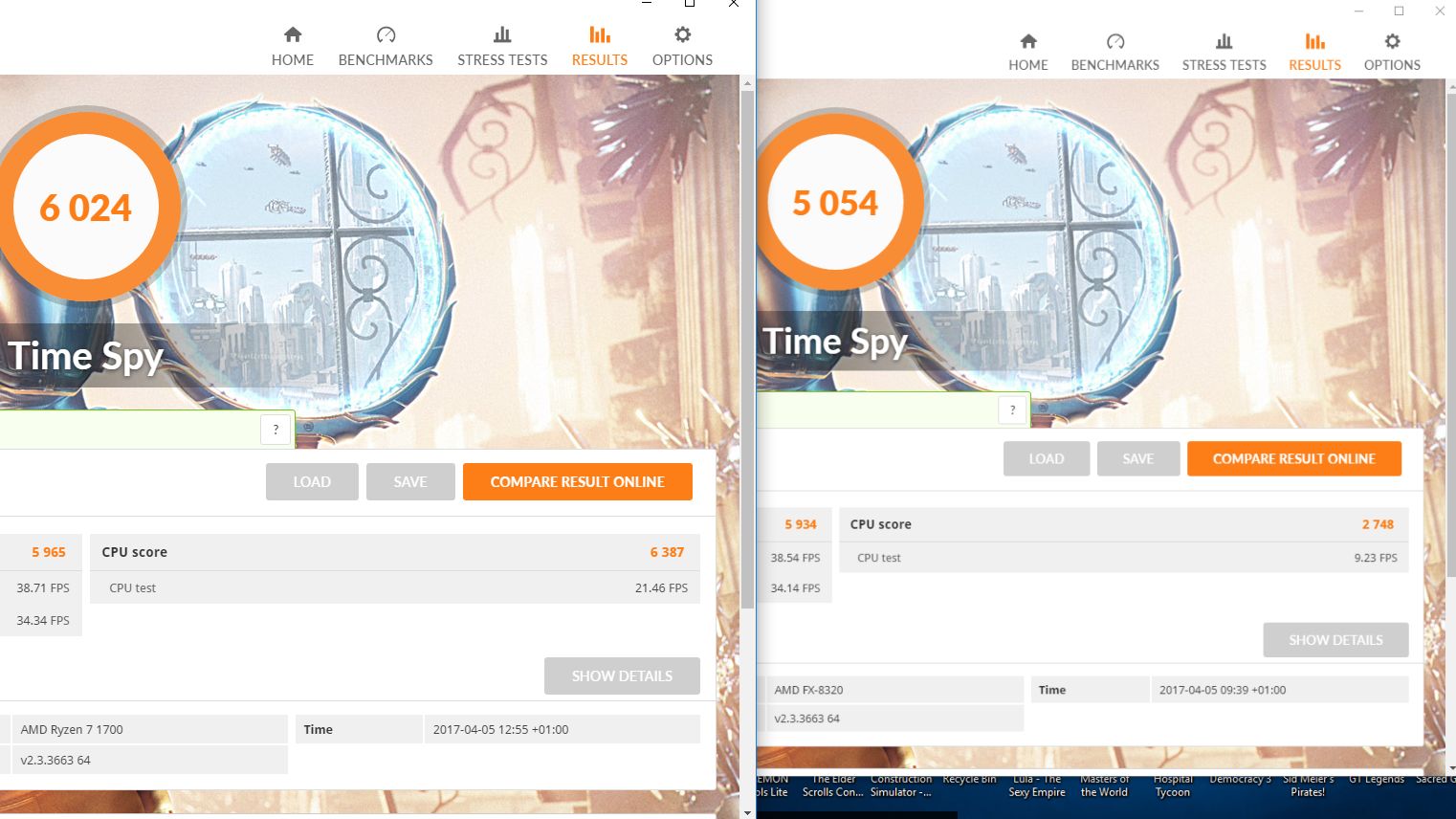Click Compare Result Online for 5 054 score
1456x819 pixels.
tap(1294, 459)
